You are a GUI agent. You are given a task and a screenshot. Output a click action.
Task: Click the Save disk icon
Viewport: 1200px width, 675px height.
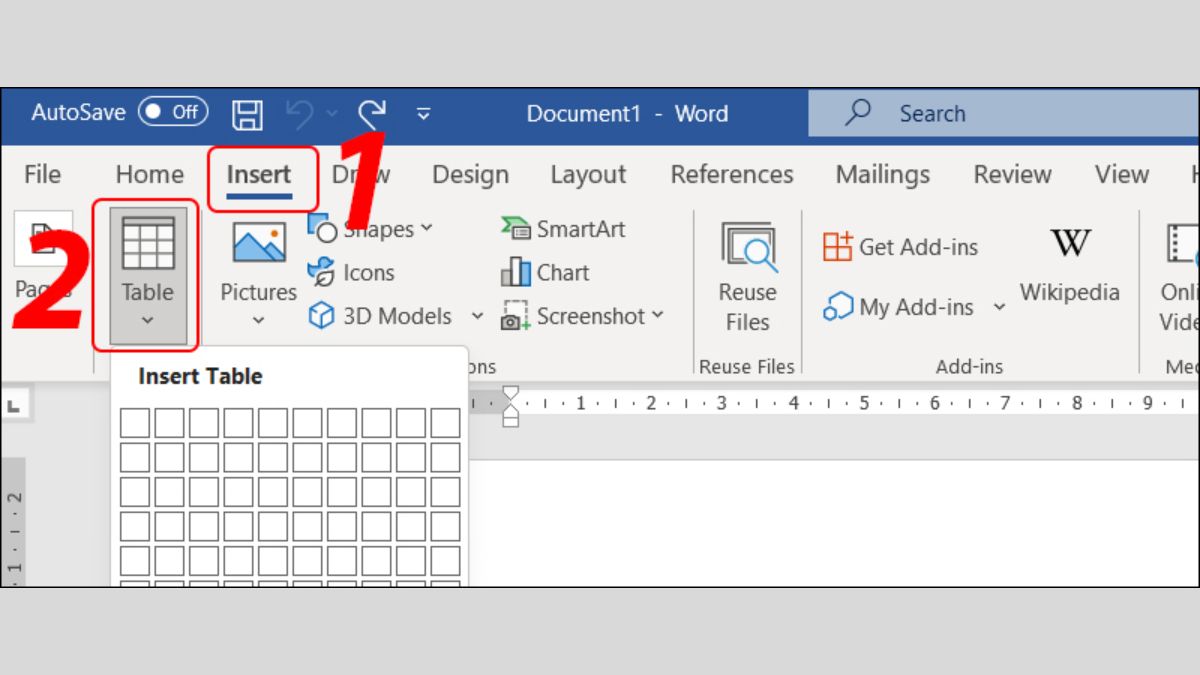click(247, 114)
